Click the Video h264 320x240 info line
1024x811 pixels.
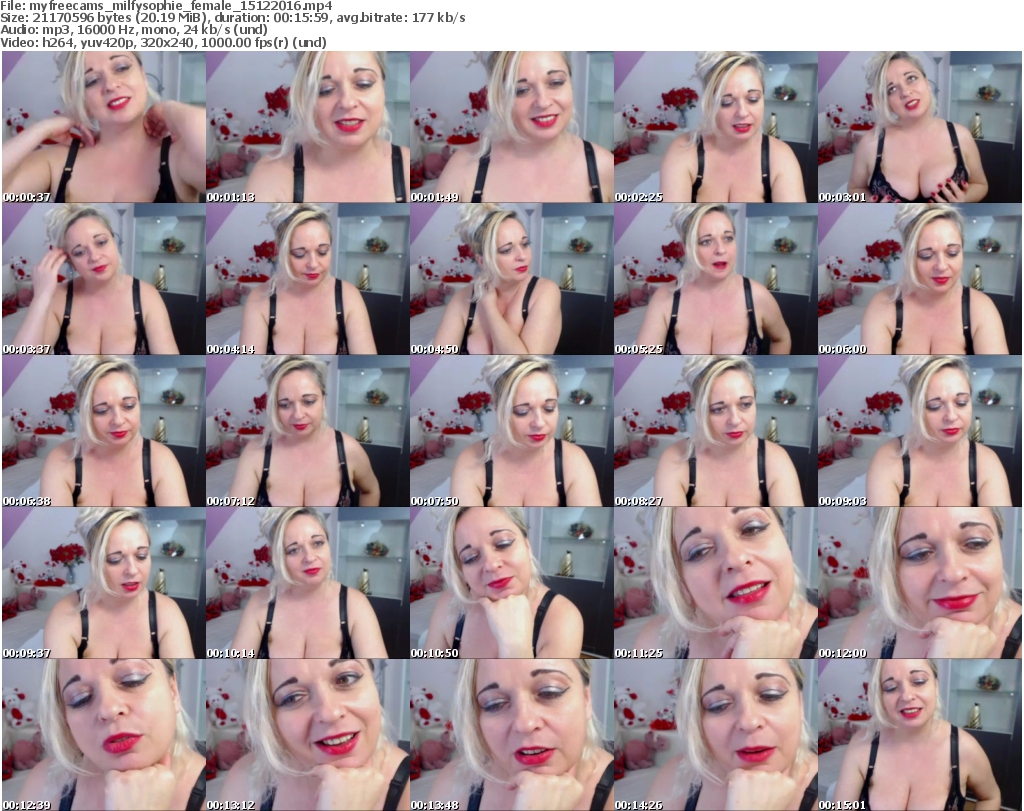[163, 42]
